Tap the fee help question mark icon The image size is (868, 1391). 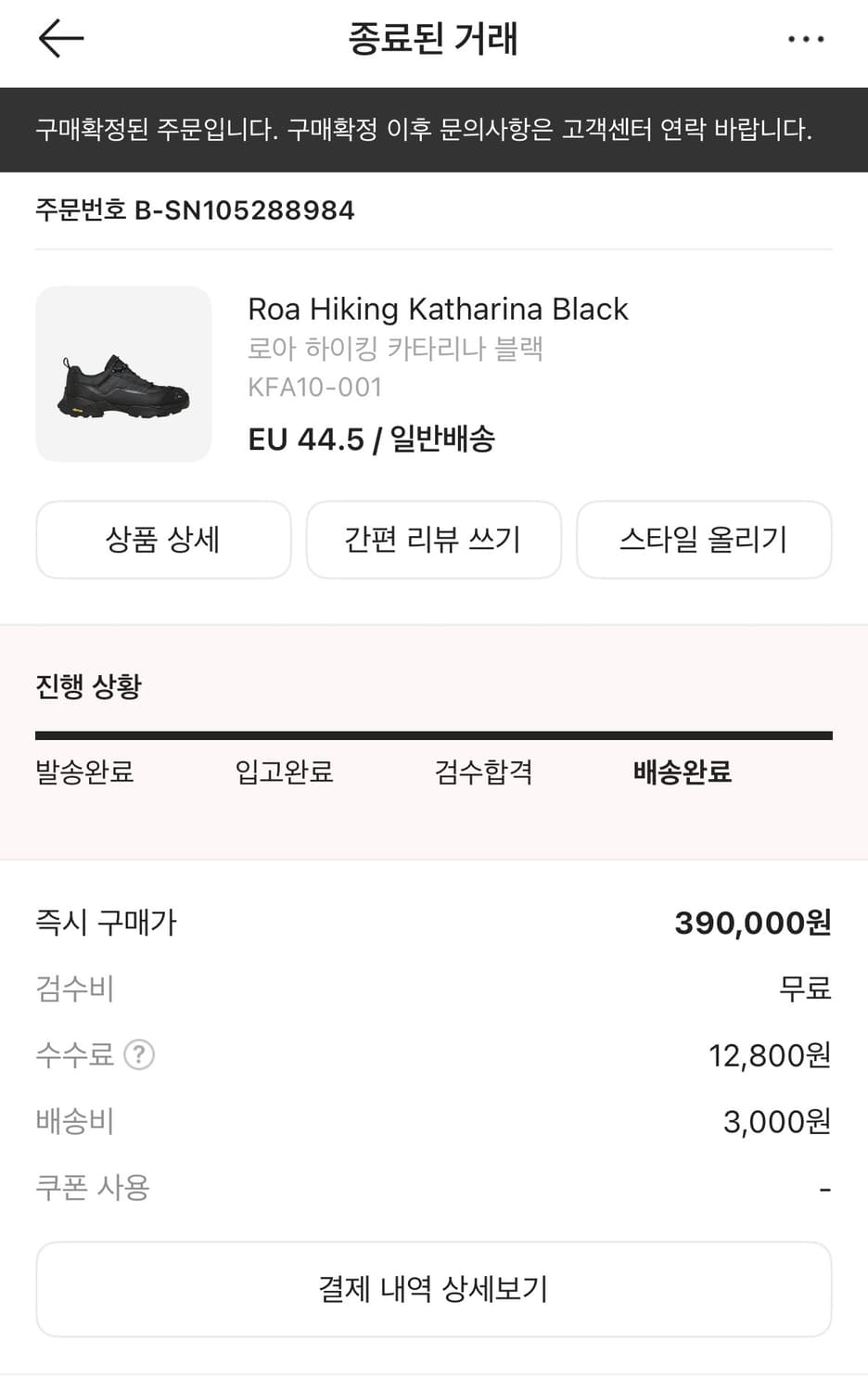pos(139,1054)
